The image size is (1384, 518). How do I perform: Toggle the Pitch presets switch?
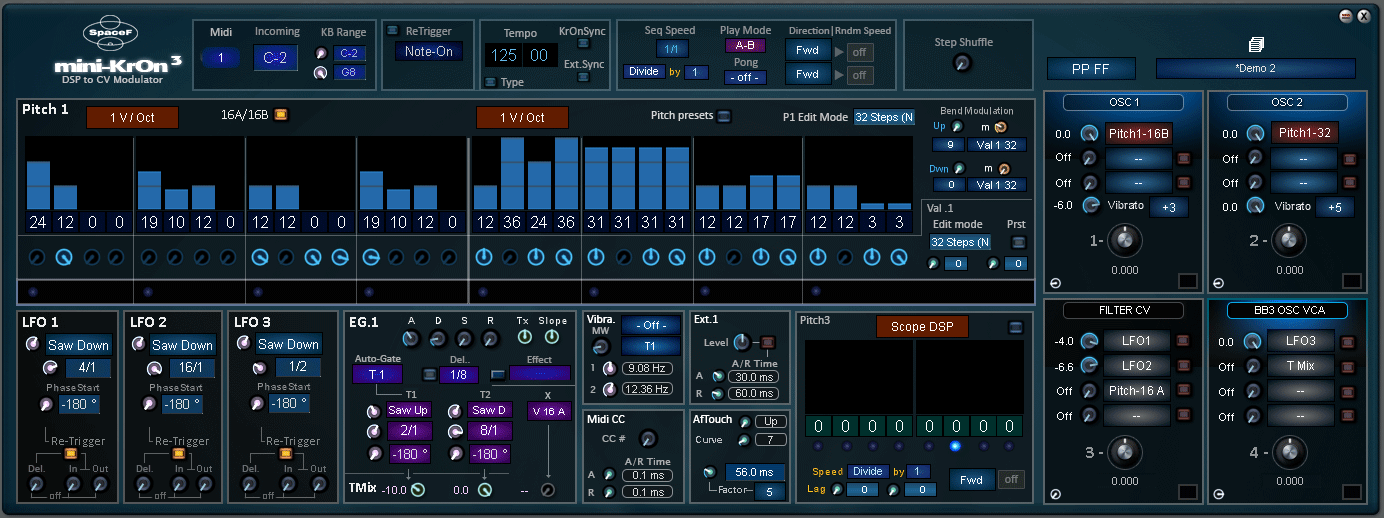725,116
